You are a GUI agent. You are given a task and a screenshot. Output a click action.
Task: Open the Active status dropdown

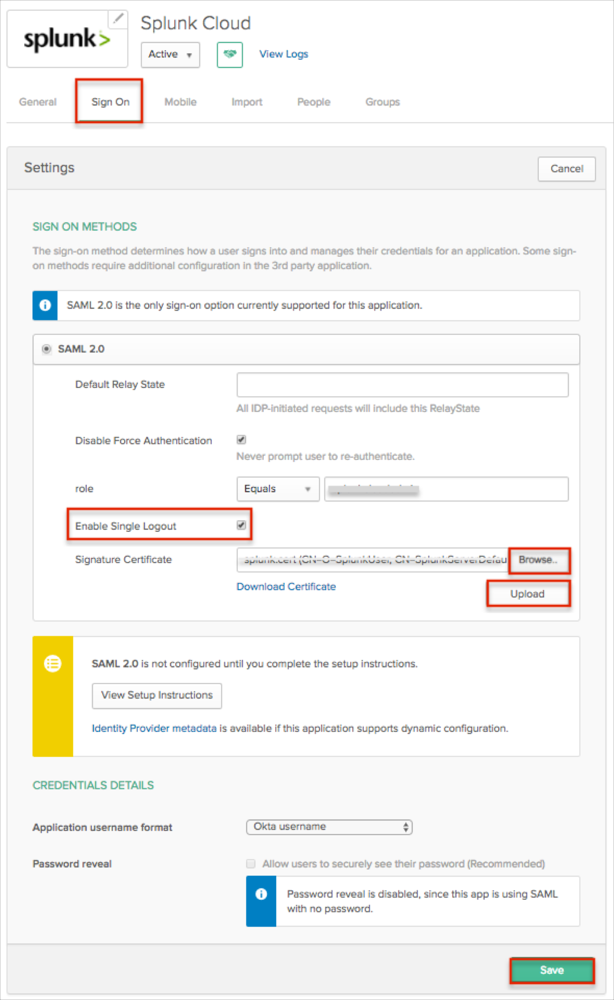coord(170,54)
